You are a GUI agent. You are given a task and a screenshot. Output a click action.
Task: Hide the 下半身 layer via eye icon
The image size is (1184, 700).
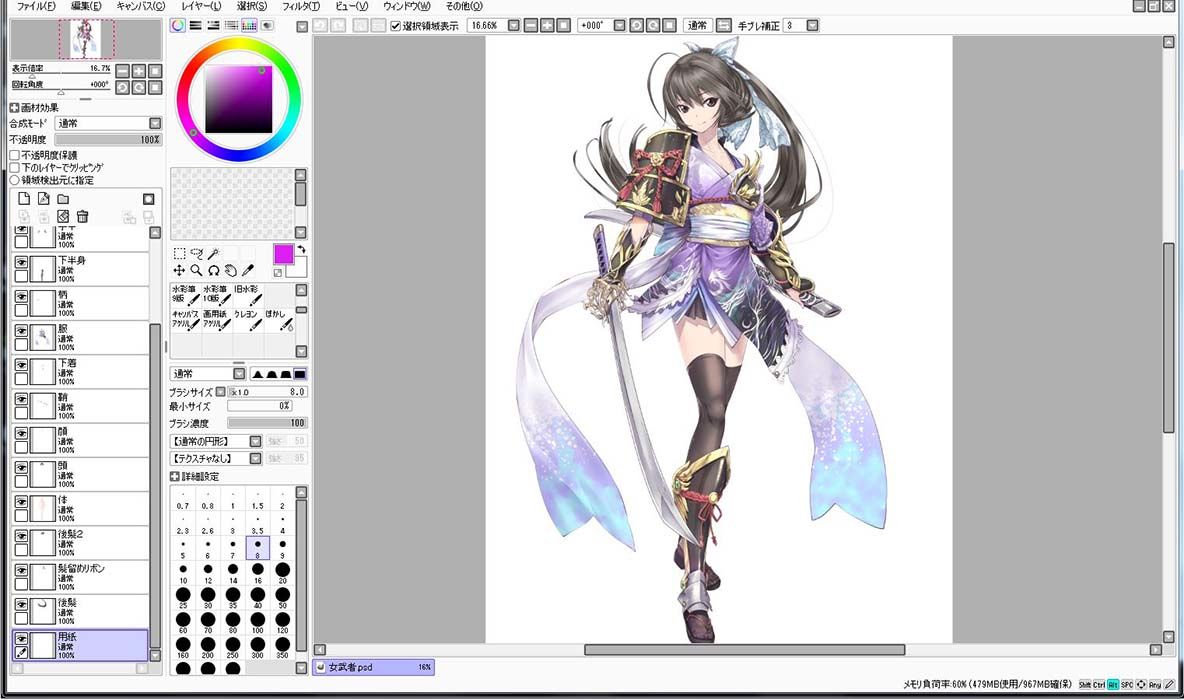(x=21, y=262)
